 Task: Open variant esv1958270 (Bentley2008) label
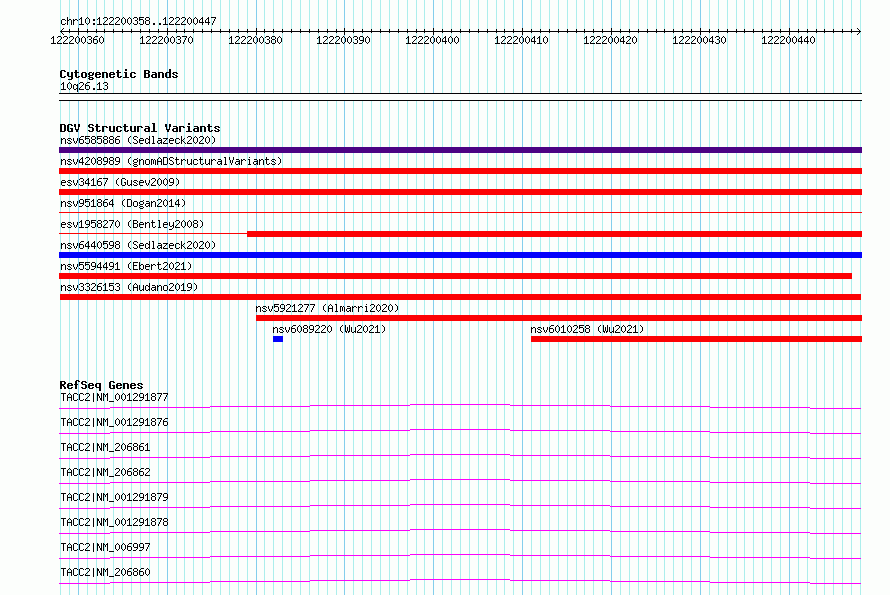point(132,224)
